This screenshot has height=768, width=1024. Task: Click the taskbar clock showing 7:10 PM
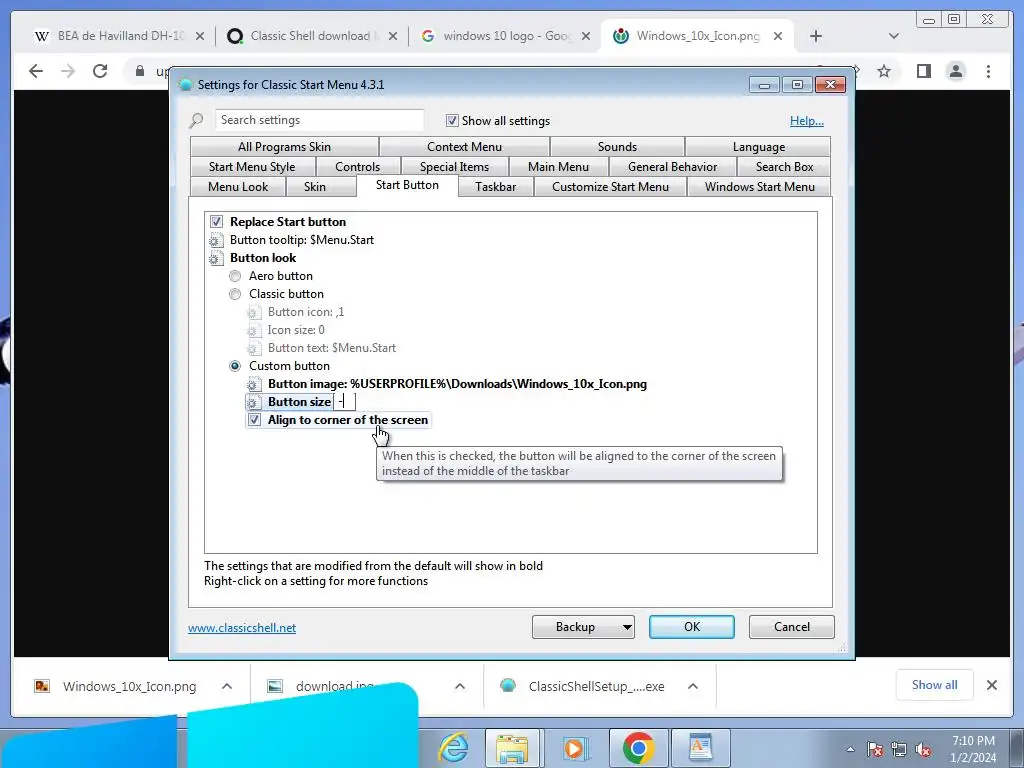[x=973, y=749]
